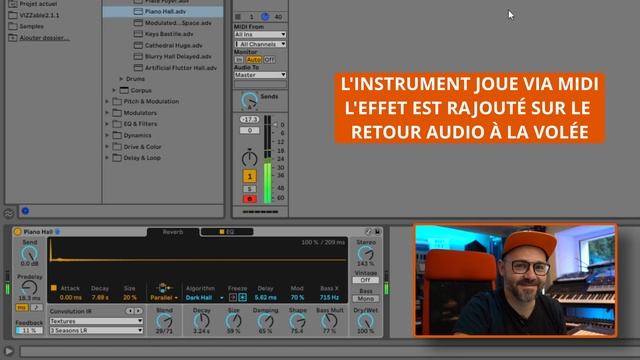Click the info view toggle icon
Screen dimensions: 640x360
click(8, 213)
